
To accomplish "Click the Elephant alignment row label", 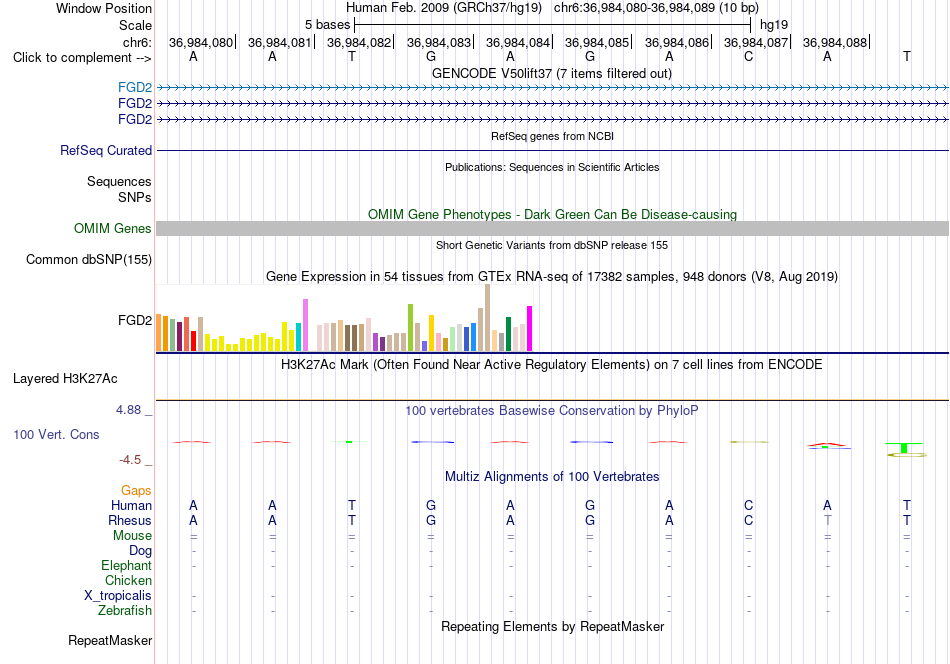I will click(126, 565).
